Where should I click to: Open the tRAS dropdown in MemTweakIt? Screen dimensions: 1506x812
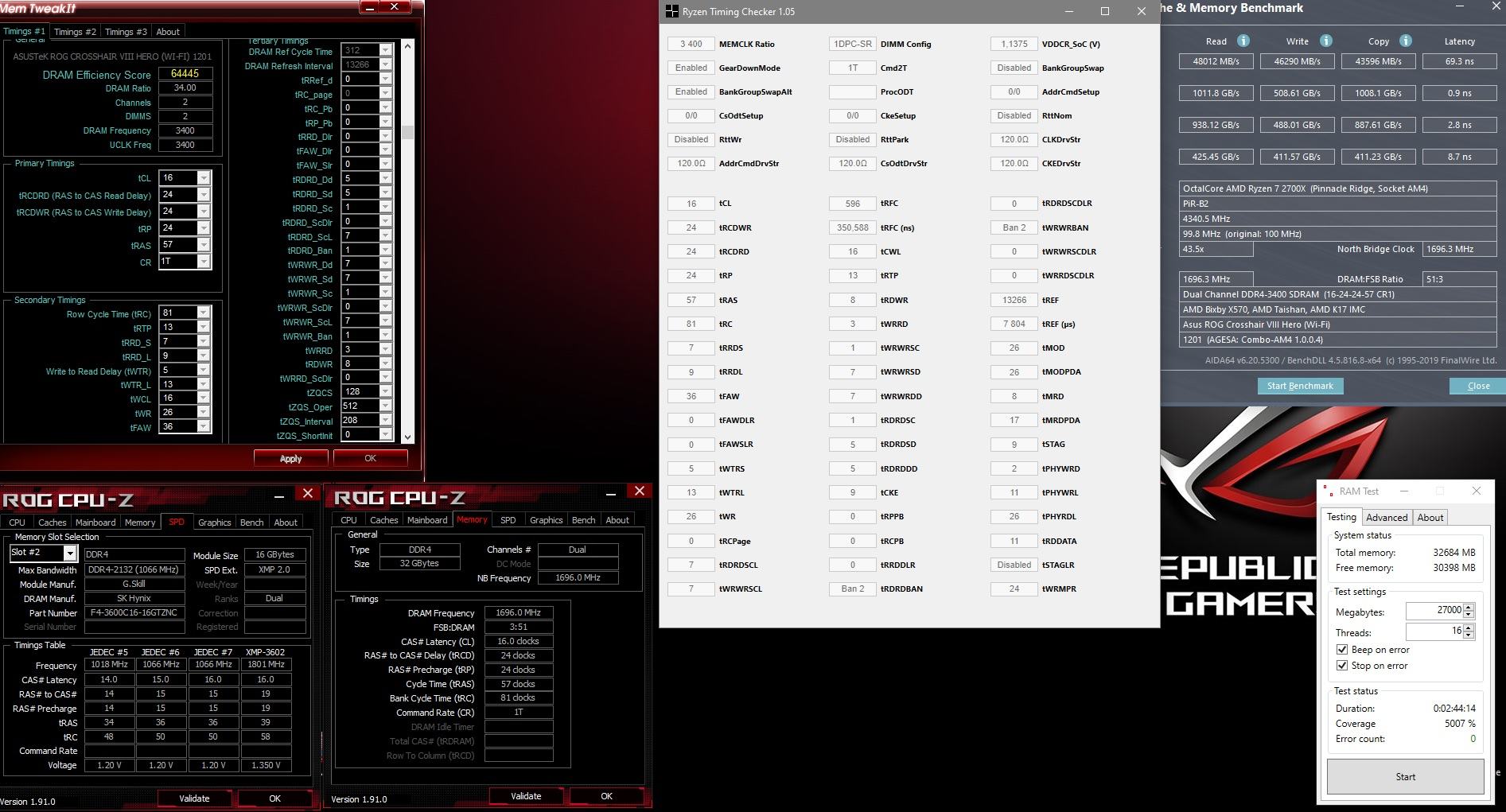click(x=204, y=245)
